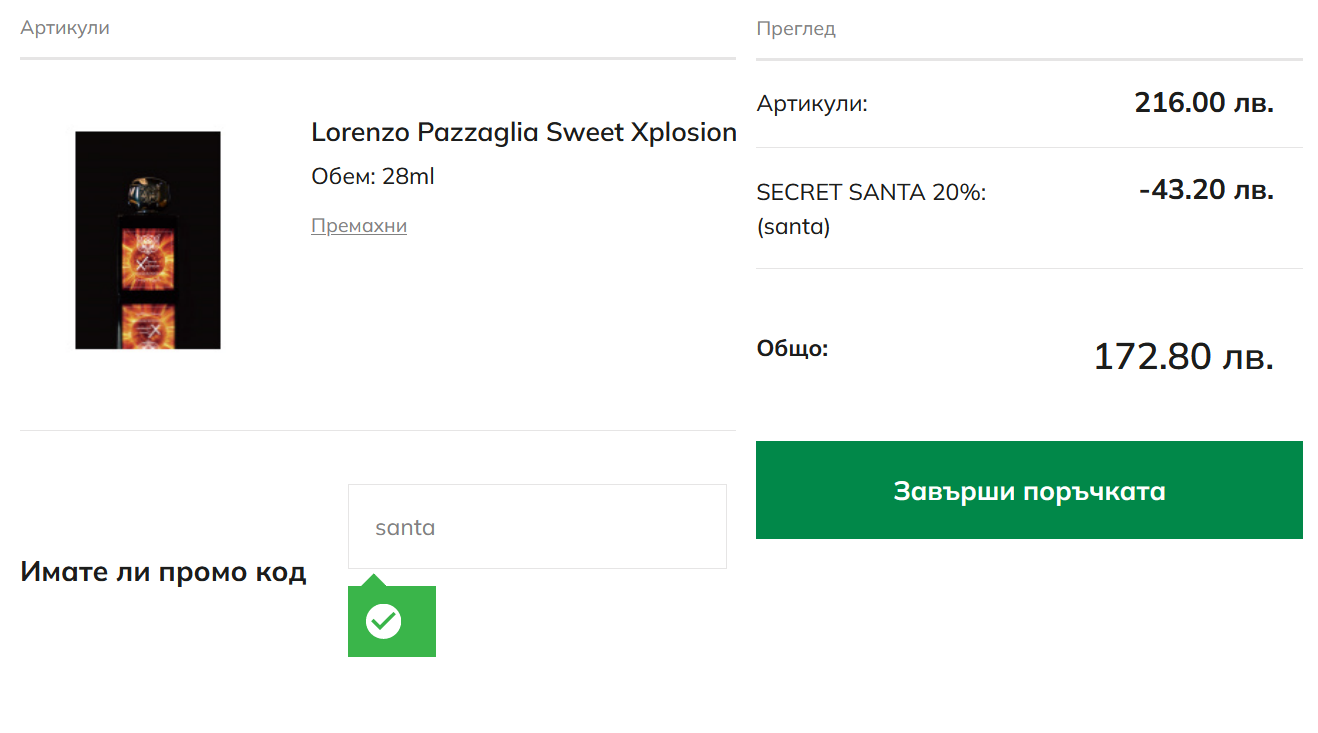Click the Lorenzo Pazzaglia perfume thumbnail
This screenshot has width=1318, height=733.
[148, 240]
